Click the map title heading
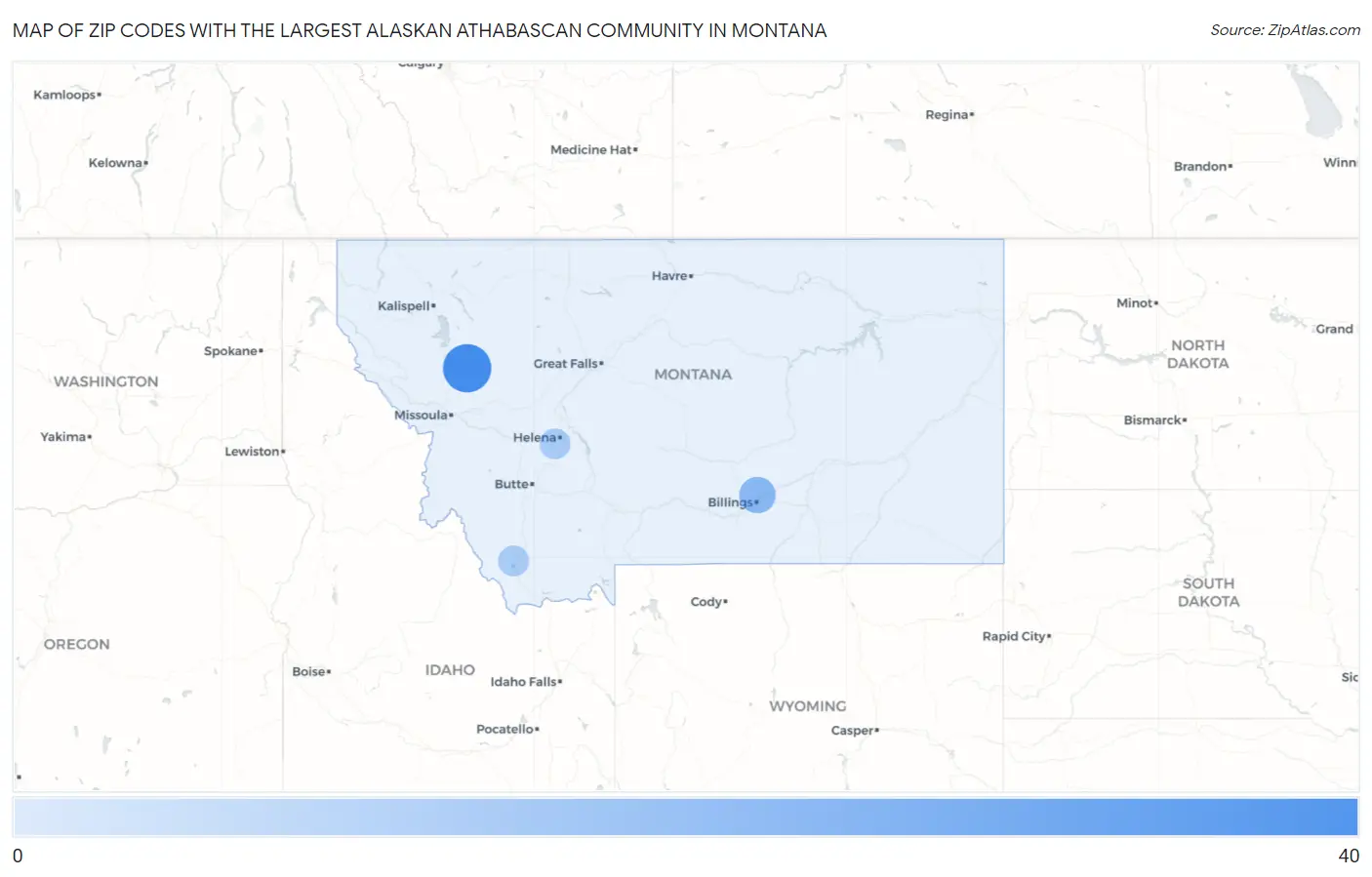 click(x=420, y=30)
